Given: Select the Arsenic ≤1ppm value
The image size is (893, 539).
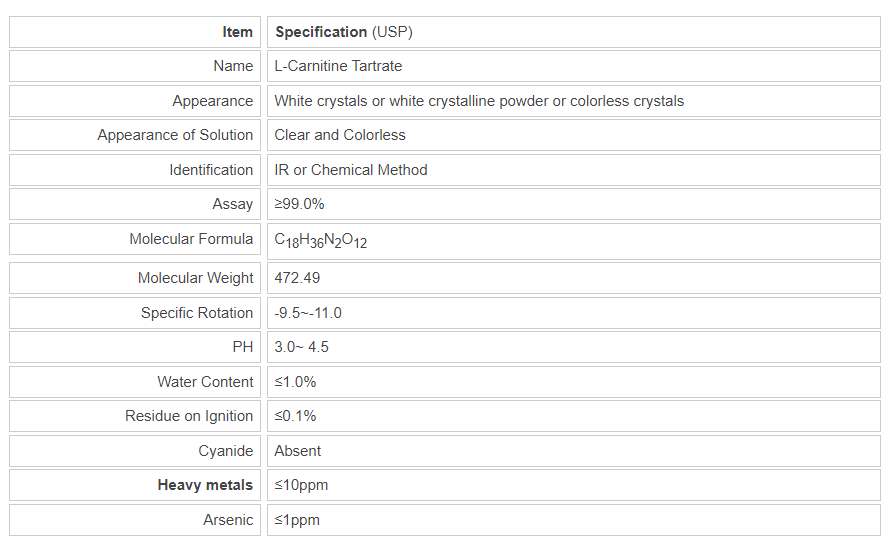Looking at the screenshot, I should click(x=297, y=520).
